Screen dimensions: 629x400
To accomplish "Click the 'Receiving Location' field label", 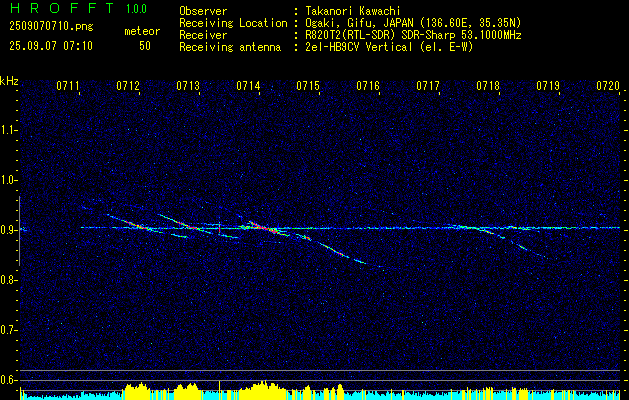I will [233, 23].
